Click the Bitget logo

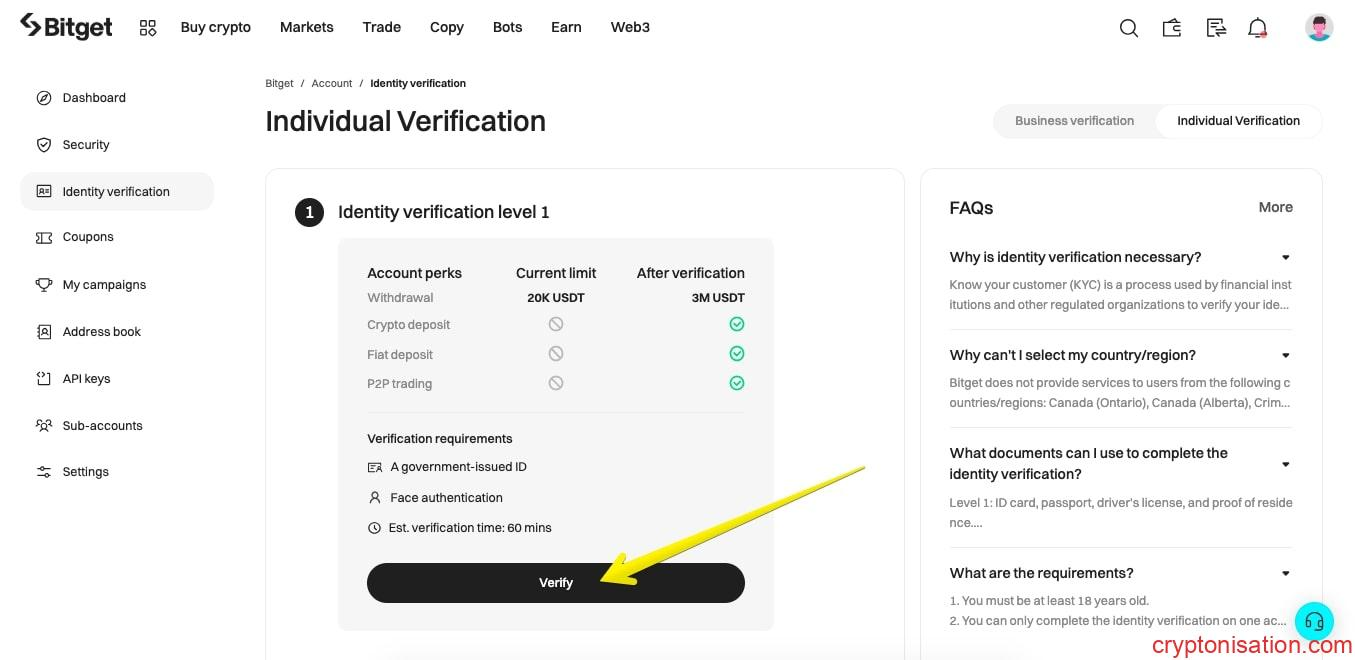tap(66, 27)
